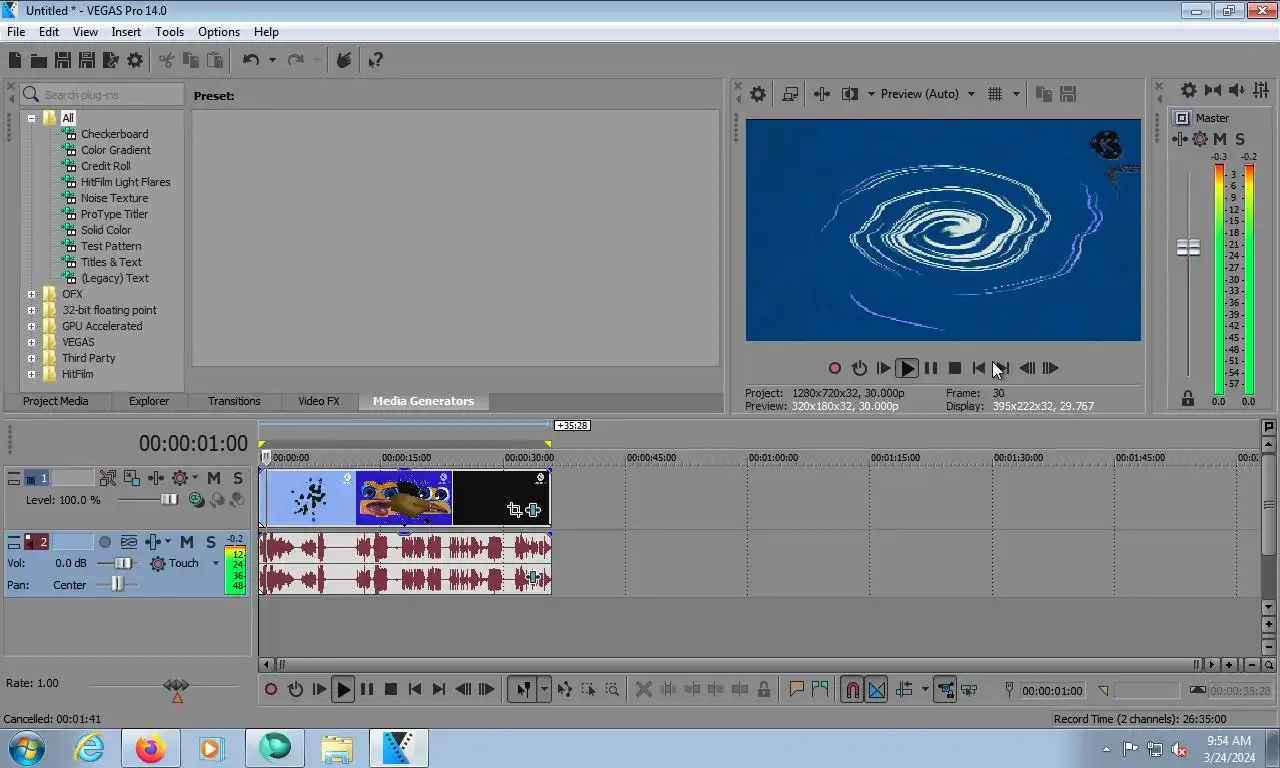Open the Event Pan/Crop icon on the black clip

514,510
